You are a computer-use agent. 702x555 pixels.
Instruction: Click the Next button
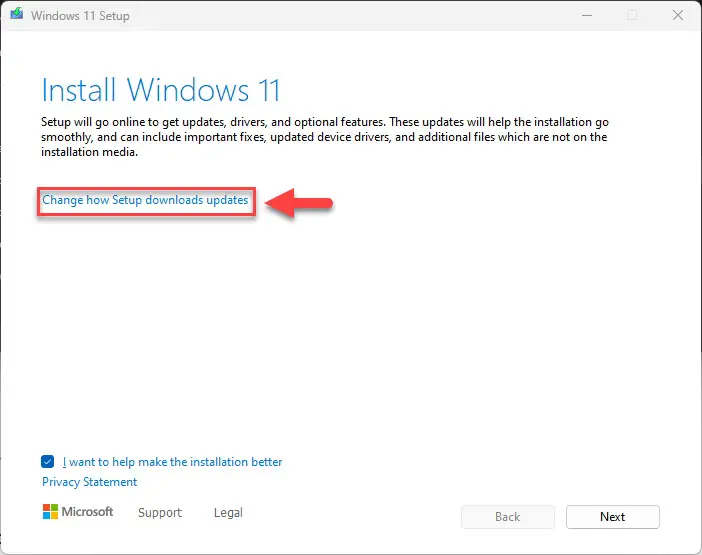612,517
